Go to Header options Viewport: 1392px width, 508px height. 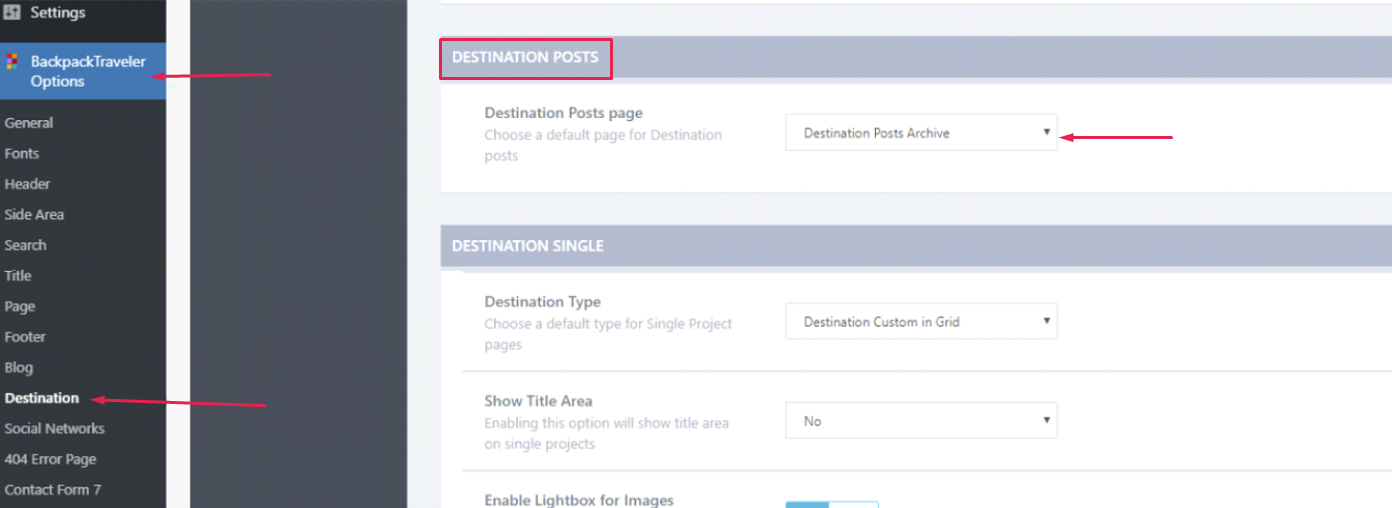(x=27, y=184)
